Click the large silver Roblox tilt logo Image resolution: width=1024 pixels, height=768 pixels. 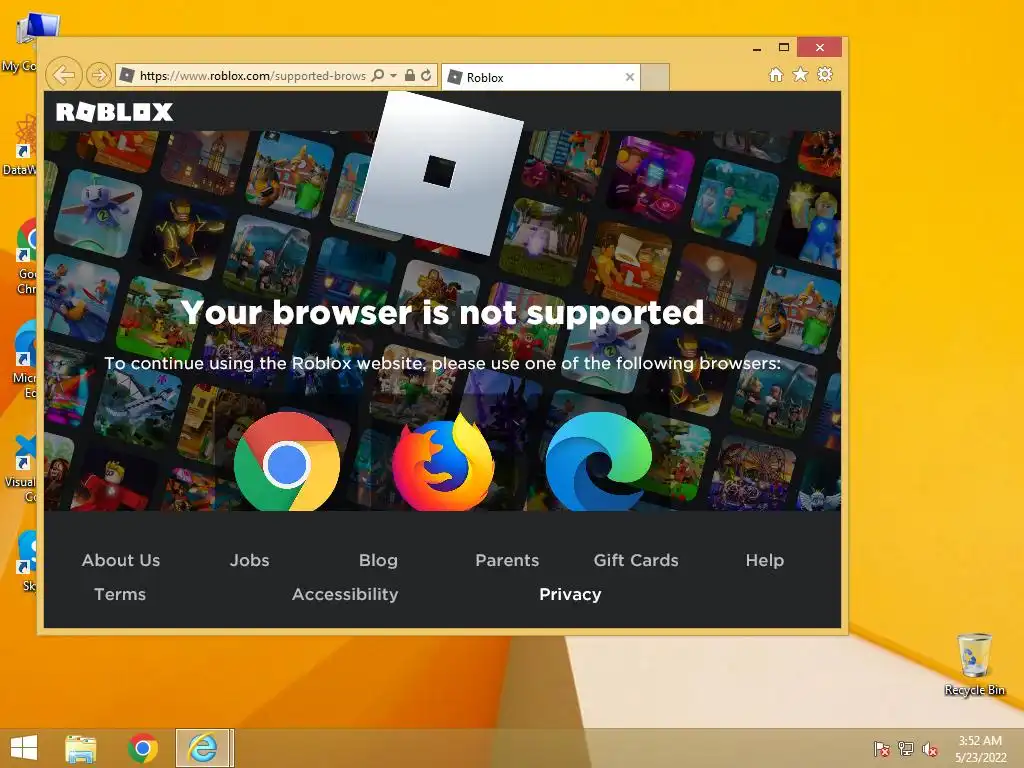click(440, 172)
